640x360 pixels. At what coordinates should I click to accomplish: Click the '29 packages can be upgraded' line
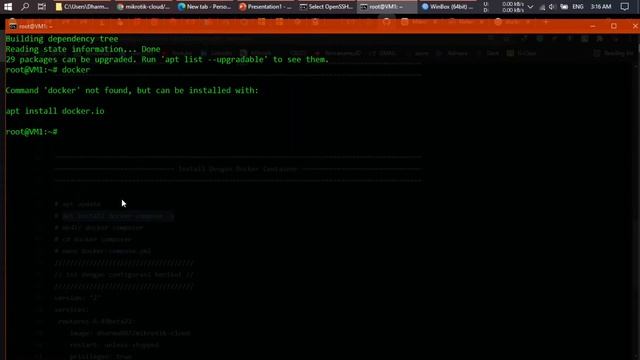167,60
